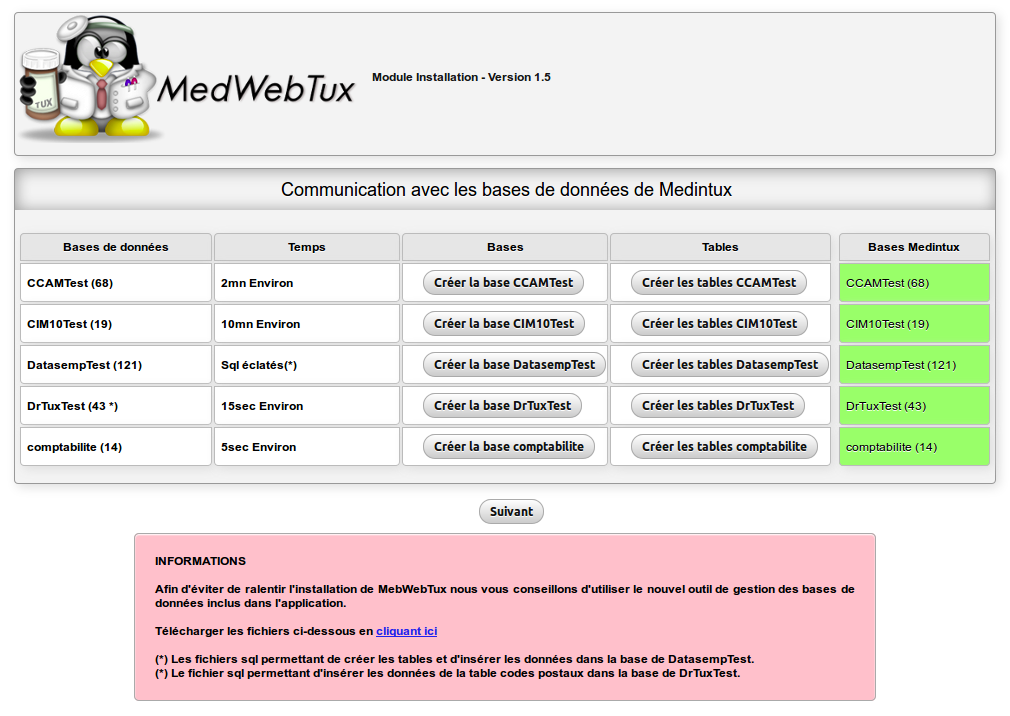Click the Temps column header
Image resolution: width=1010 pixels, height=716 pixels.
pos(306,247)
